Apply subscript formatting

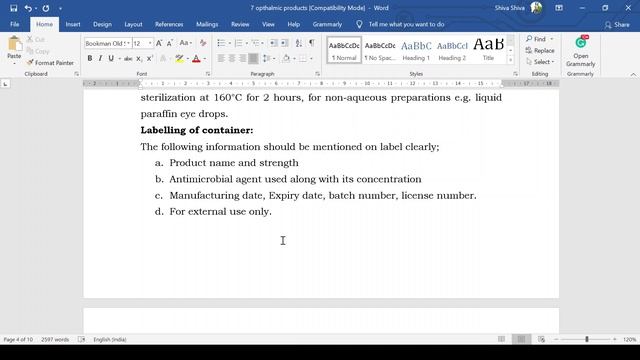point(139,59)
